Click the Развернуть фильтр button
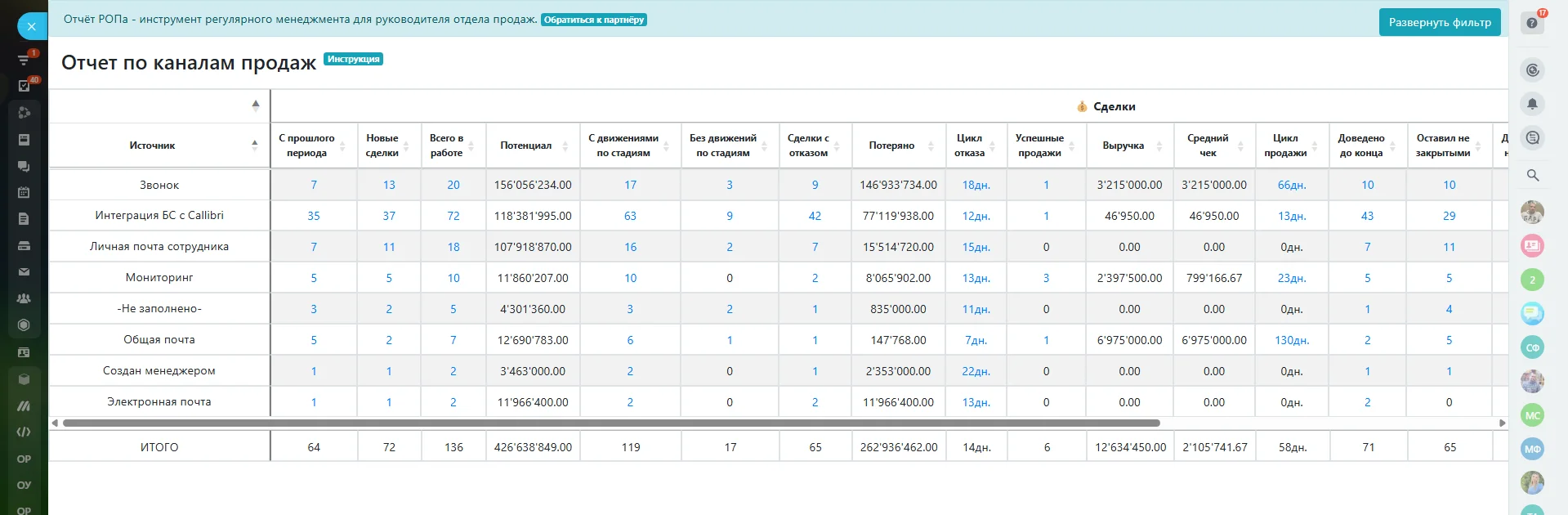 [1440, 22]
